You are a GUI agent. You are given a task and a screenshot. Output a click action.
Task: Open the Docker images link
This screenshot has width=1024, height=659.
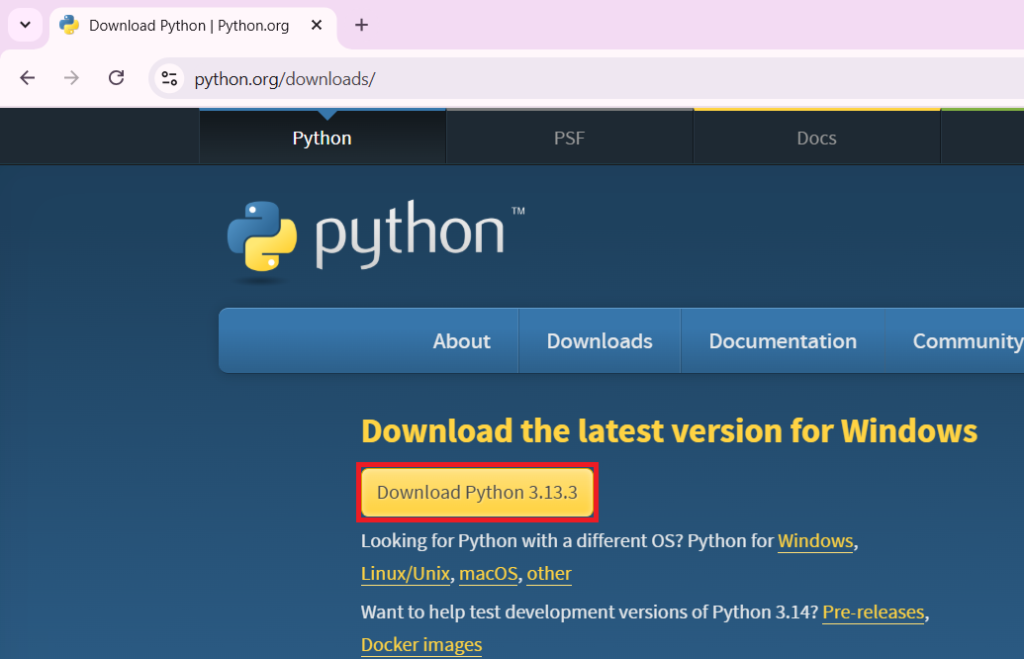tap(421, 645)
